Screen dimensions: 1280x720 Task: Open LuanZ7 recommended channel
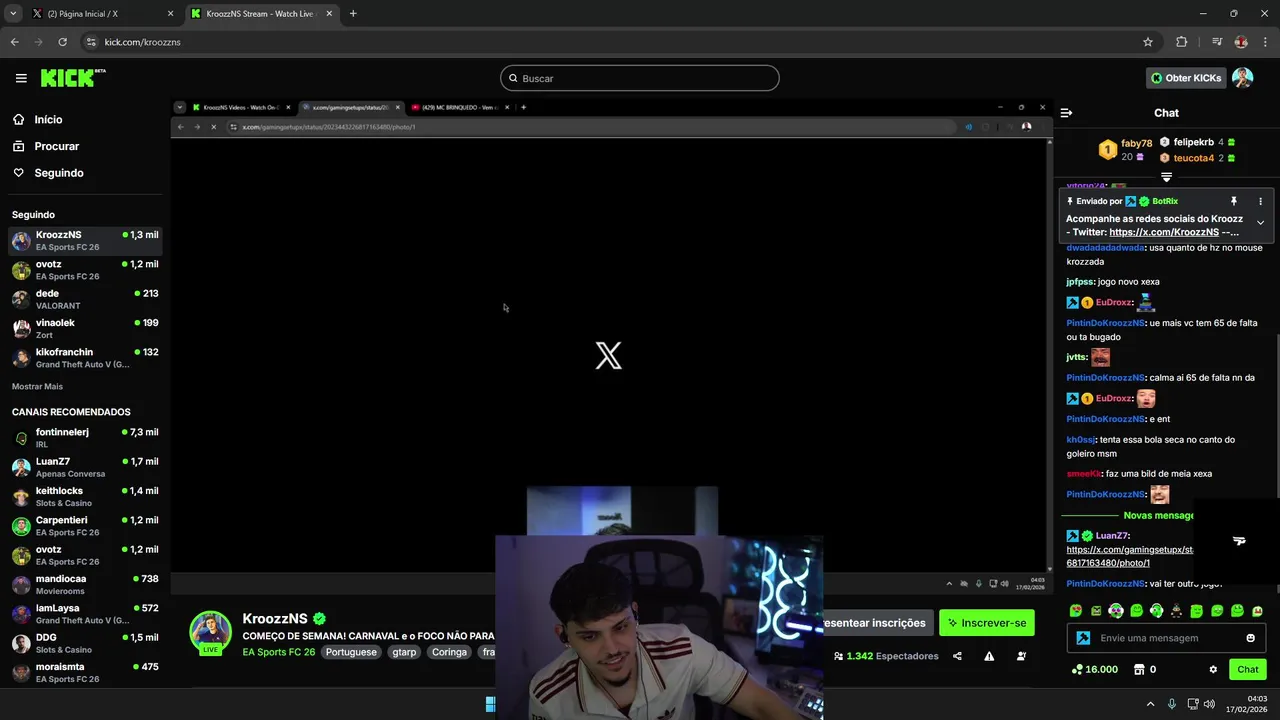[84, 467]
